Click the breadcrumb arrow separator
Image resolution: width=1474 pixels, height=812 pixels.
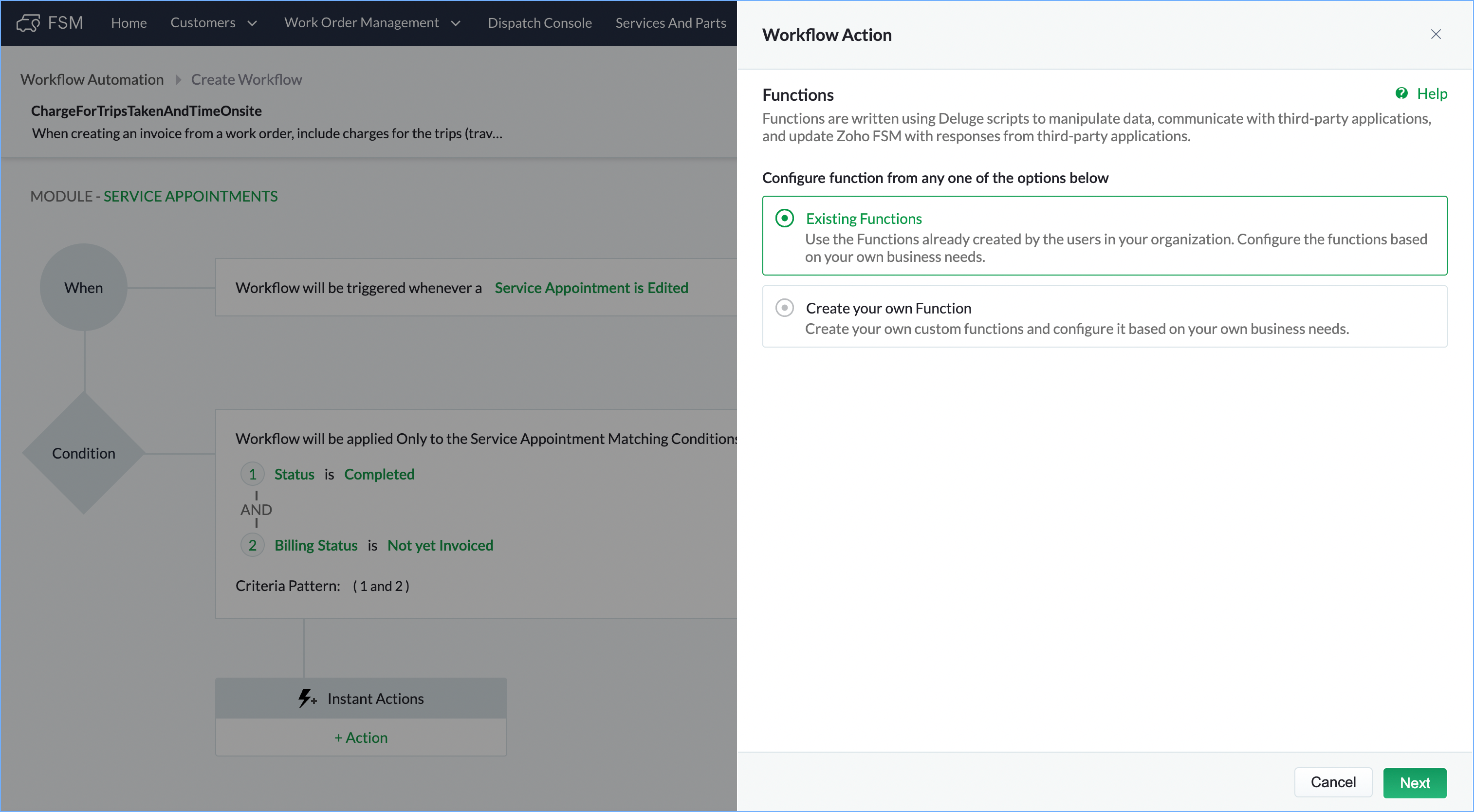coord(178,79)
